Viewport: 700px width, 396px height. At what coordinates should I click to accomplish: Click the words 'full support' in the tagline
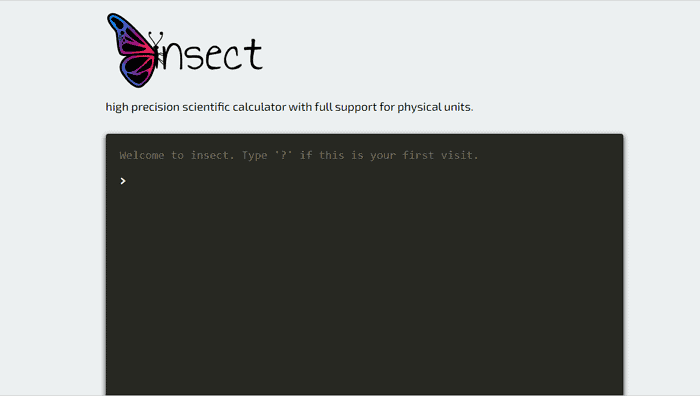(x=346, y=107)
